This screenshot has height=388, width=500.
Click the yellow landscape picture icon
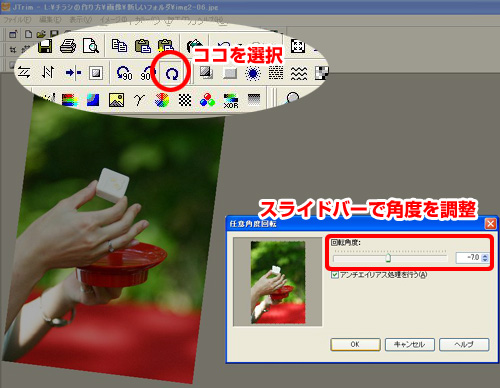pos(116,100)
